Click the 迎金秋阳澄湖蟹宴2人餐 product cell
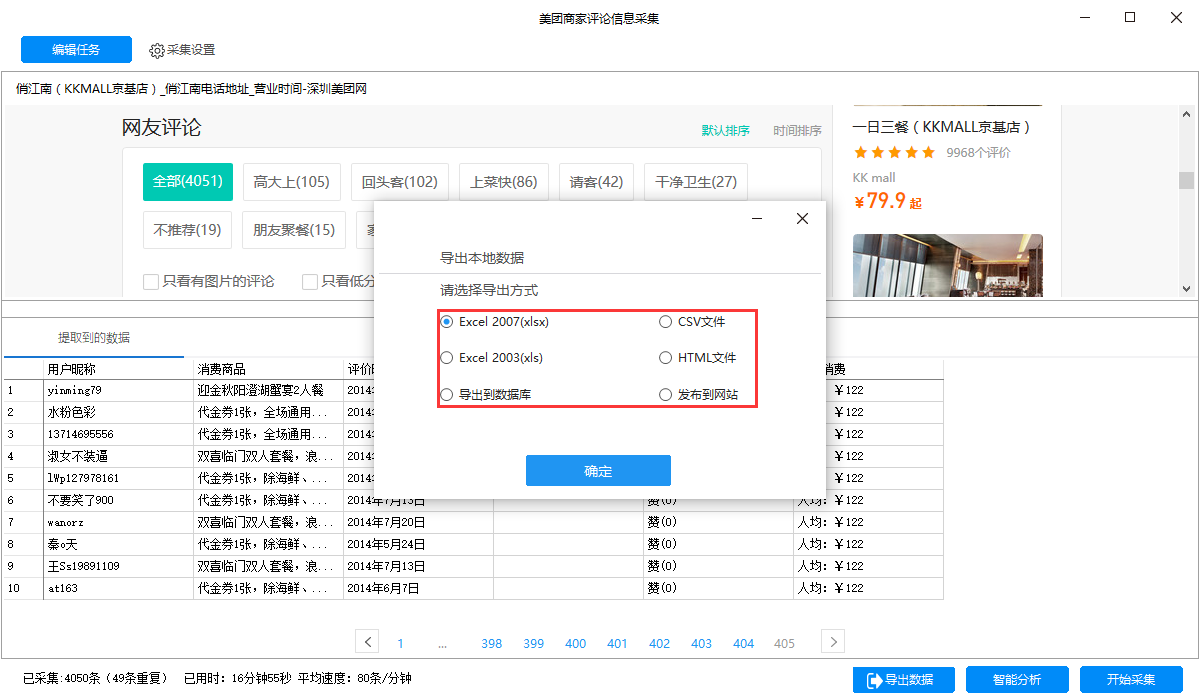 coord(269,390)
